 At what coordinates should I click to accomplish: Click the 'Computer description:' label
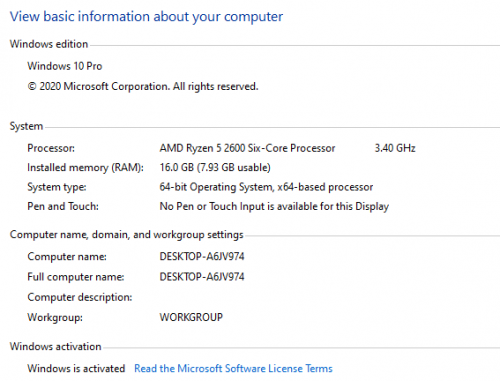pos(80,297)
